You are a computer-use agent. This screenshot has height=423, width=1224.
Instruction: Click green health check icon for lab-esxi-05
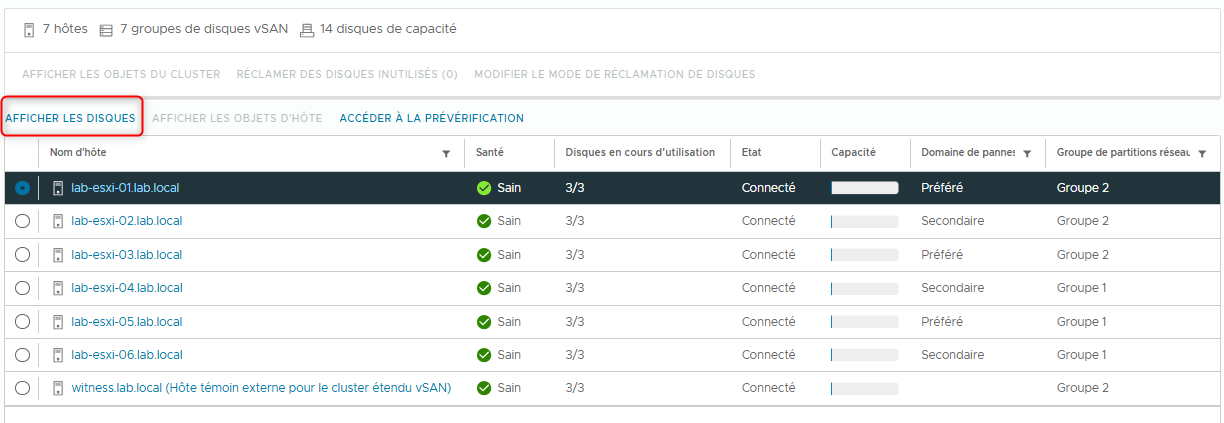(484, 322)
